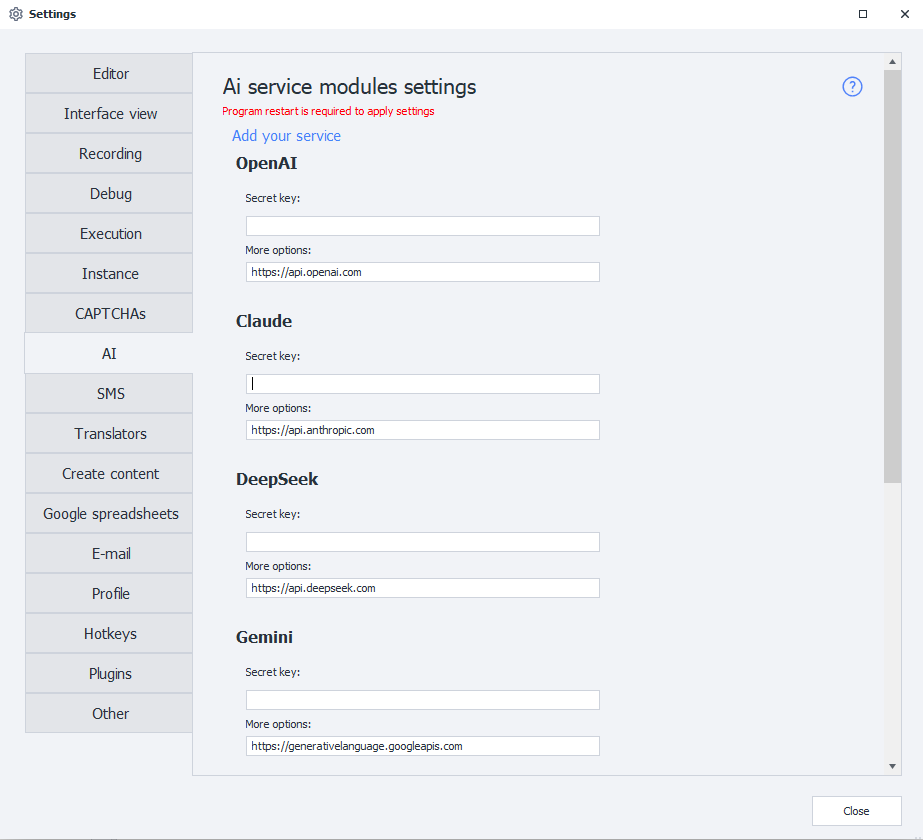The image size is (923, 840).
Task: Click the OpenAI api.openai.com options field
Action: 423,272
